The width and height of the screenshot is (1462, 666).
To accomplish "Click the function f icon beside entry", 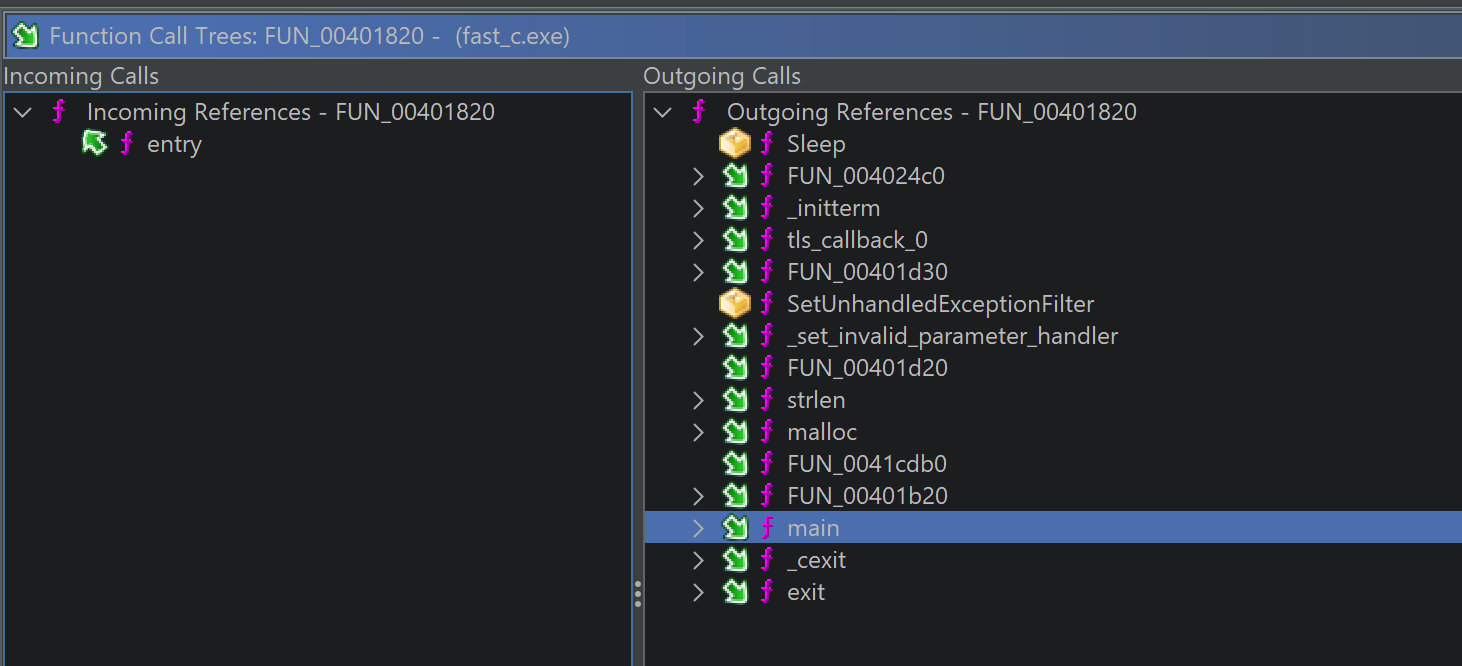I will [127, 144].
